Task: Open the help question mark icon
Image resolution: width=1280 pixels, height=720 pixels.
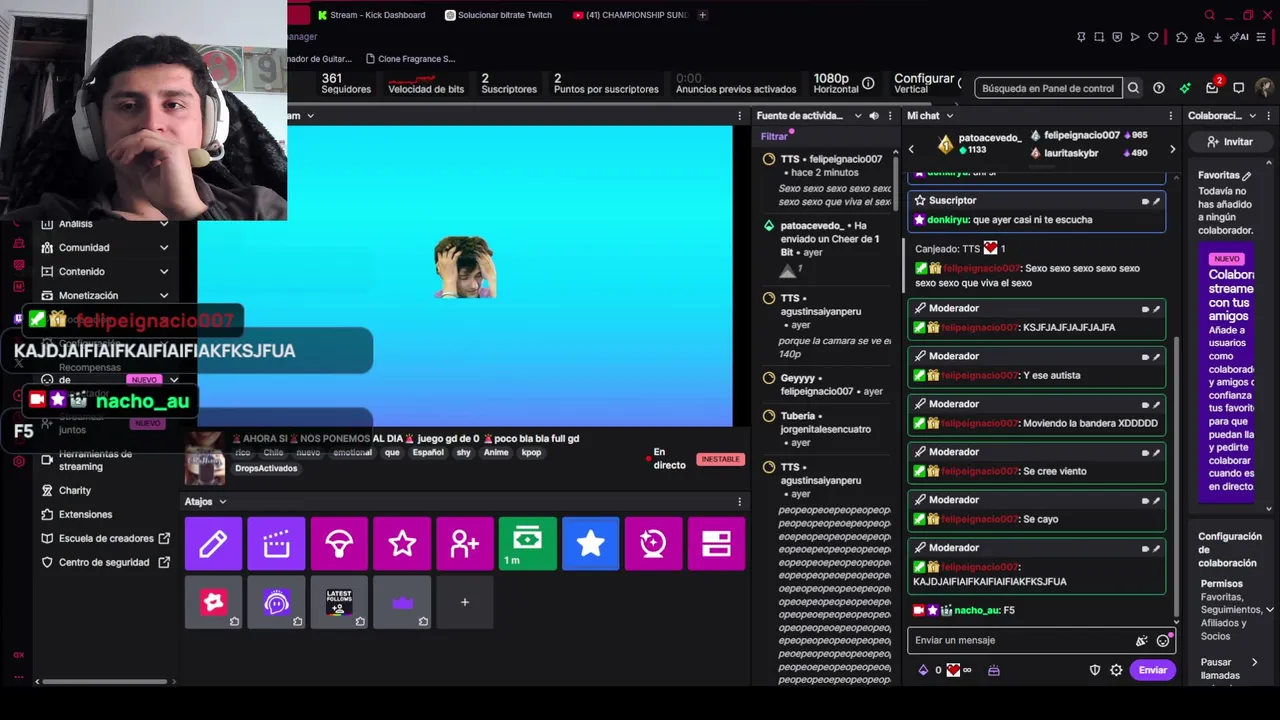Action: (1159, 88)
